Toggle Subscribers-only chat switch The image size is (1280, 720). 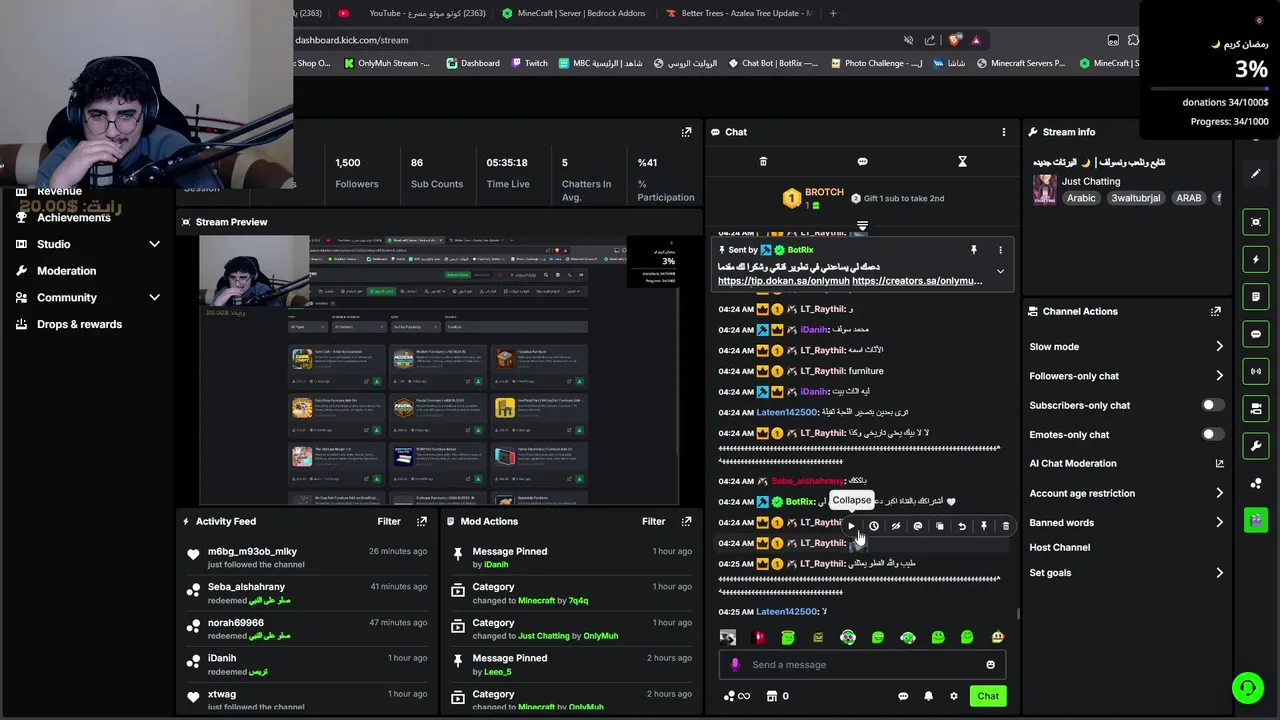pos(1211,405)
